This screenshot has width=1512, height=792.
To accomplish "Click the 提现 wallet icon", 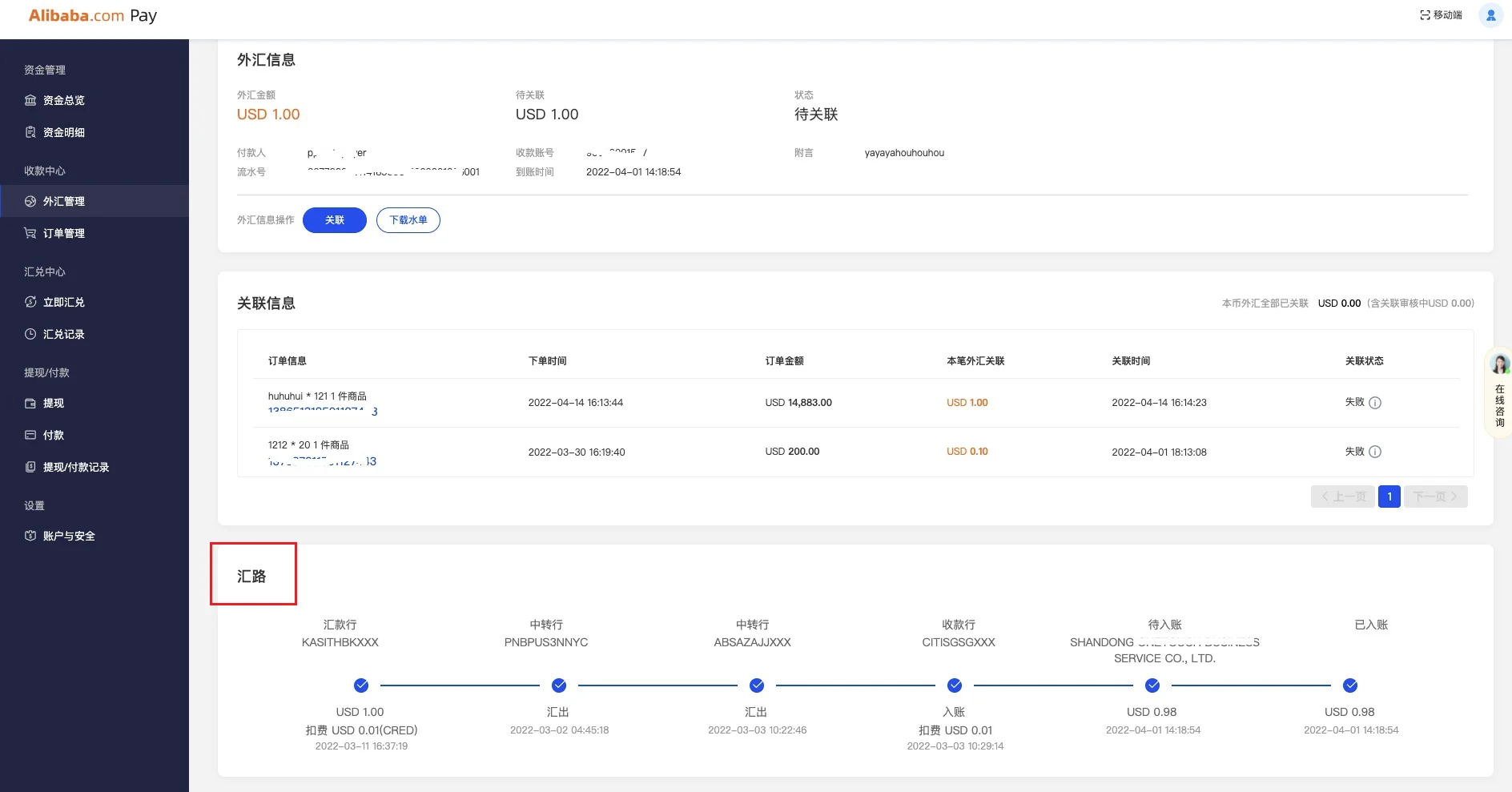I will click(x=30, y=403).
